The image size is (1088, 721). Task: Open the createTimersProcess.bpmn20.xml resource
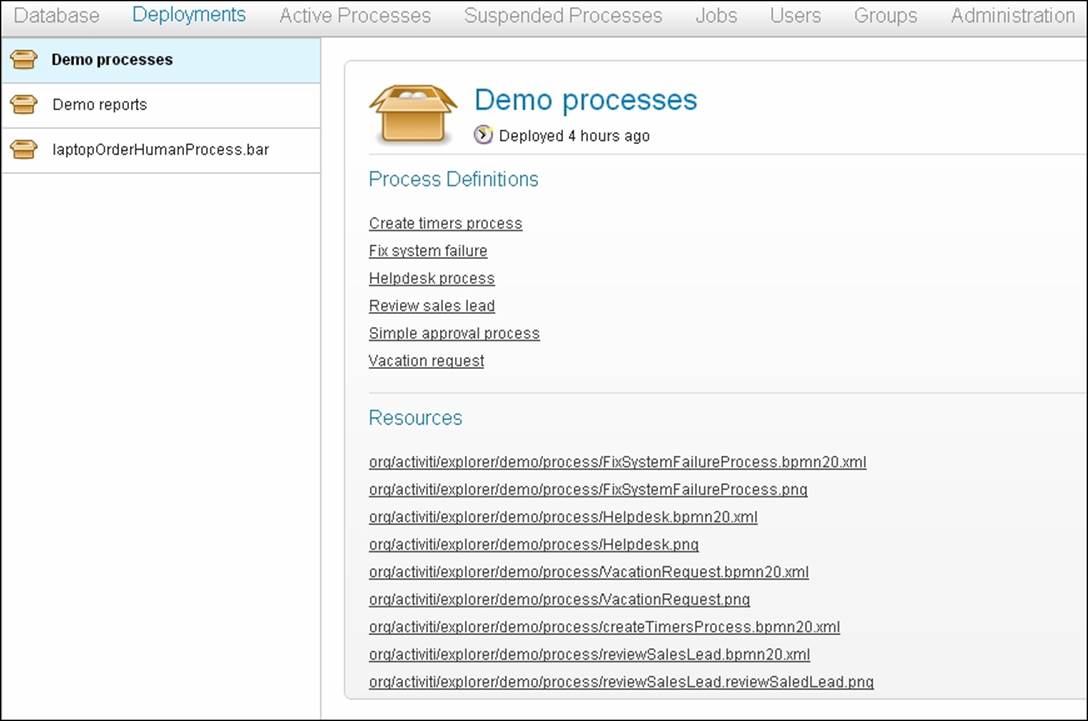[604, 627]
